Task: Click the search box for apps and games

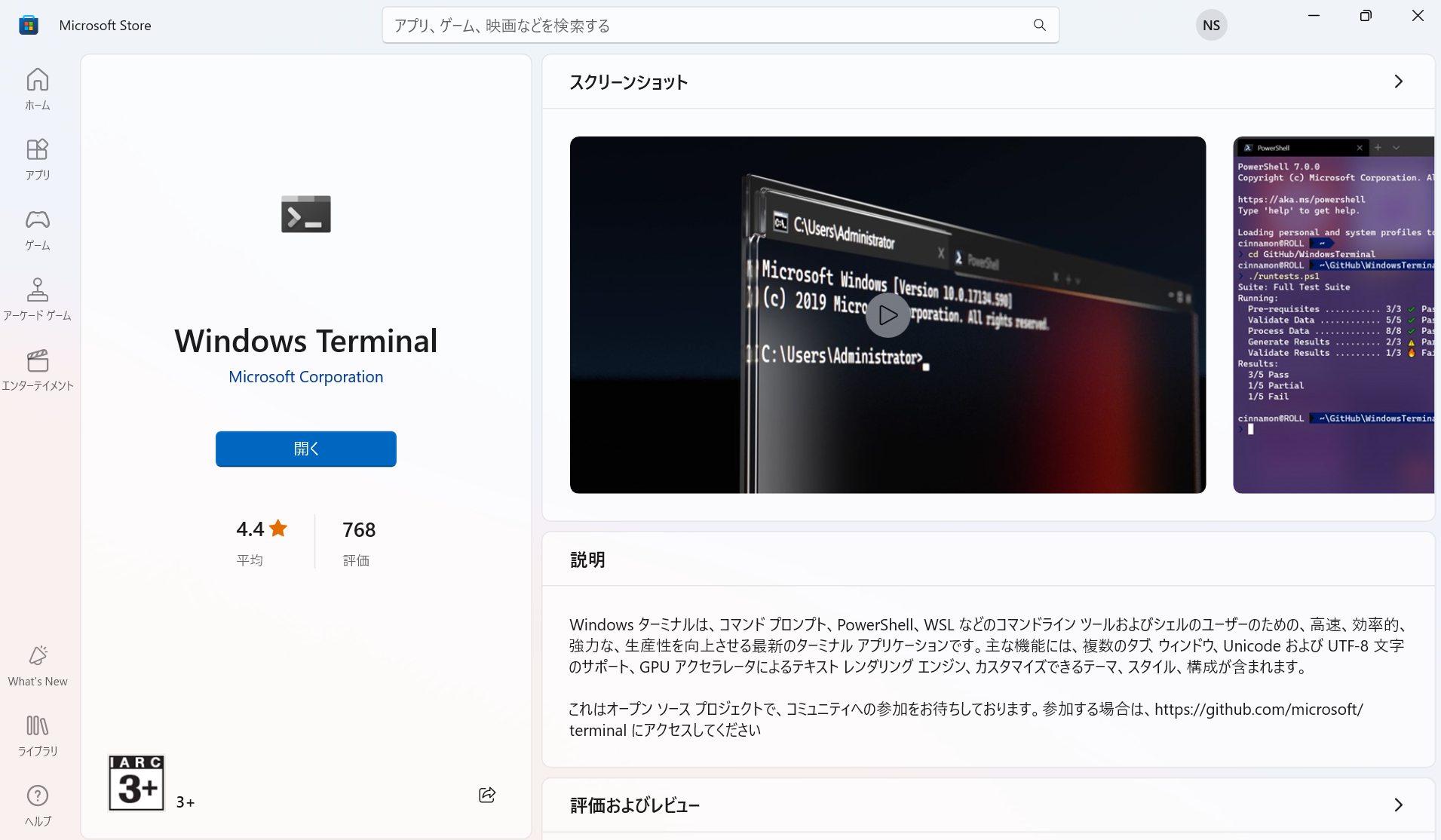Action: 720,25
